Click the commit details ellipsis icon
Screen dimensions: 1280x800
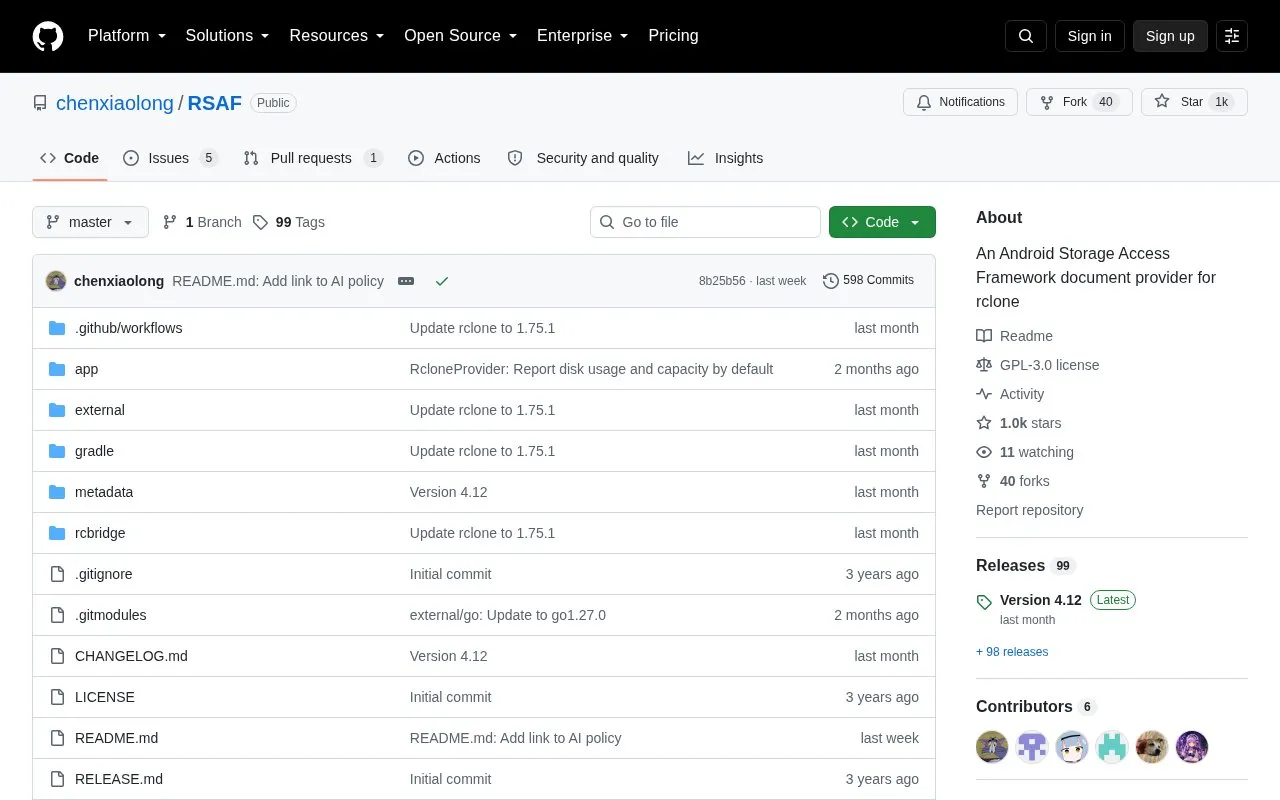point(406,281)
